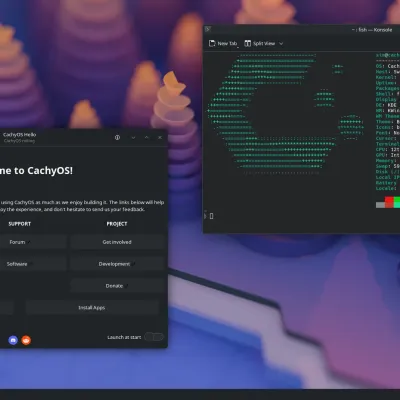Screen dimensions: 400x400
Task: Expand the Split View dropdown arrow in Konsole
Action: (281, 43)
